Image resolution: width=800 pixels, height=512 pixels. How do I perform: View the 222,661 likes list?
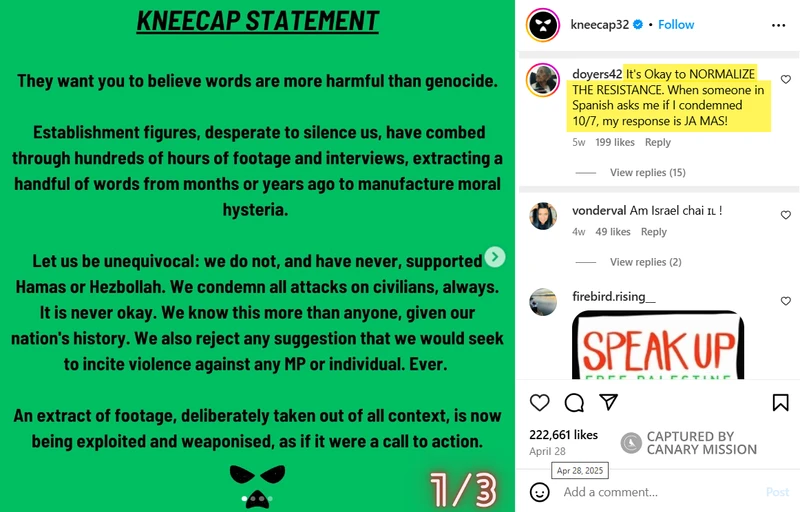pos(562,435)
